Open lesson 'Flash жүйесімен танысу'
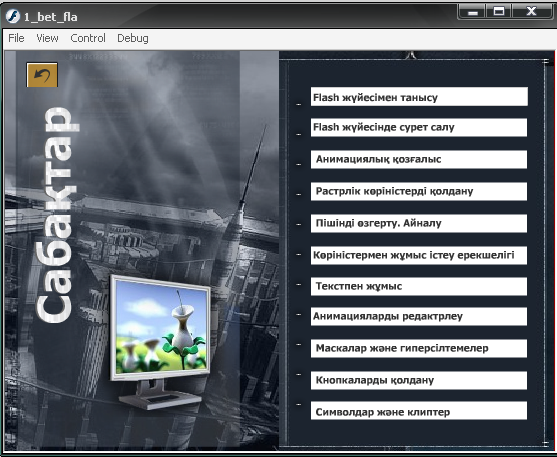Image resolution: width=557 pixels, height=457 pixels. tap(419, 97)
